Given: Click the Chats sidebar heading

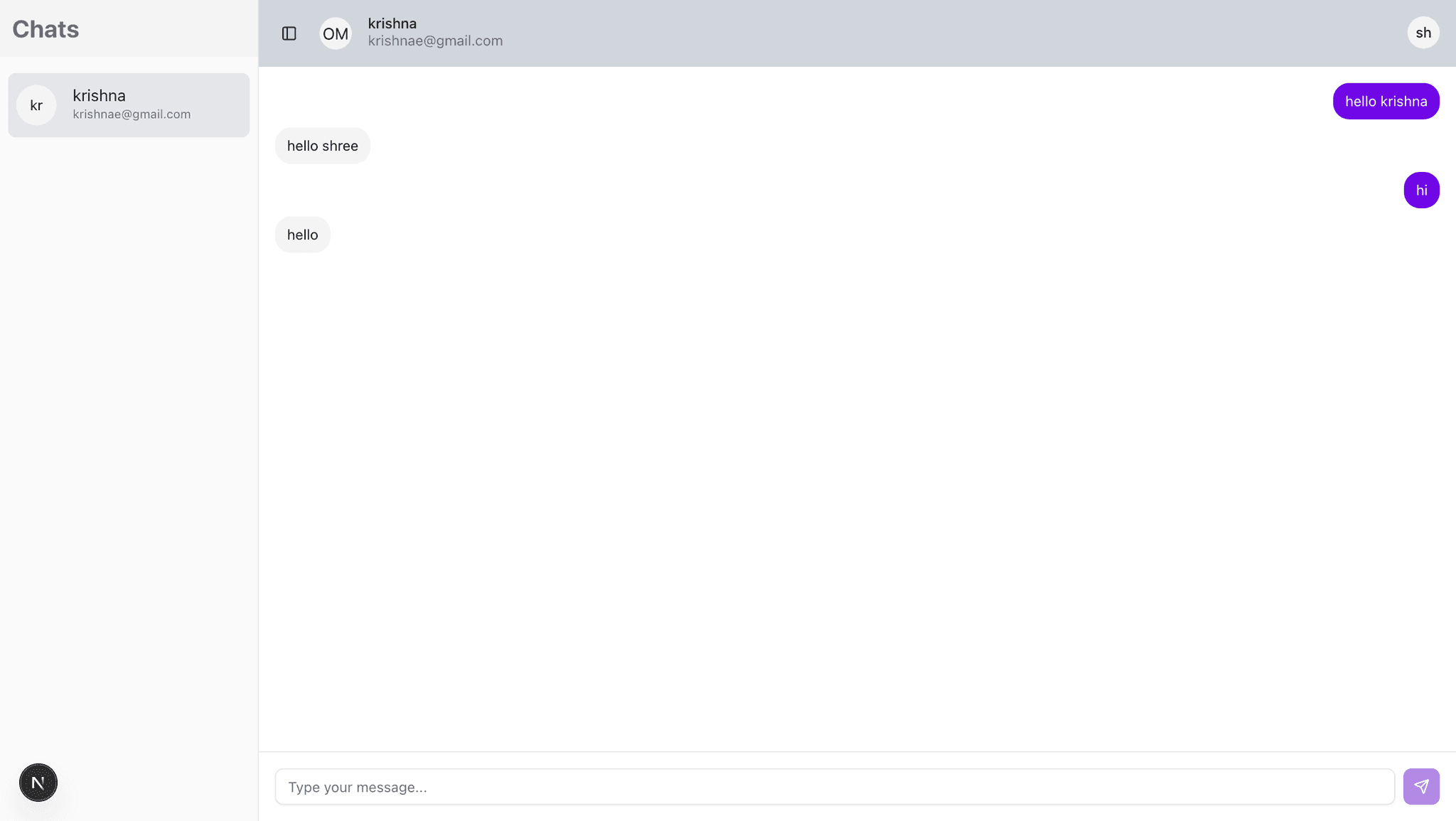Looking at the screenshot, I should [x=45, y=29].
